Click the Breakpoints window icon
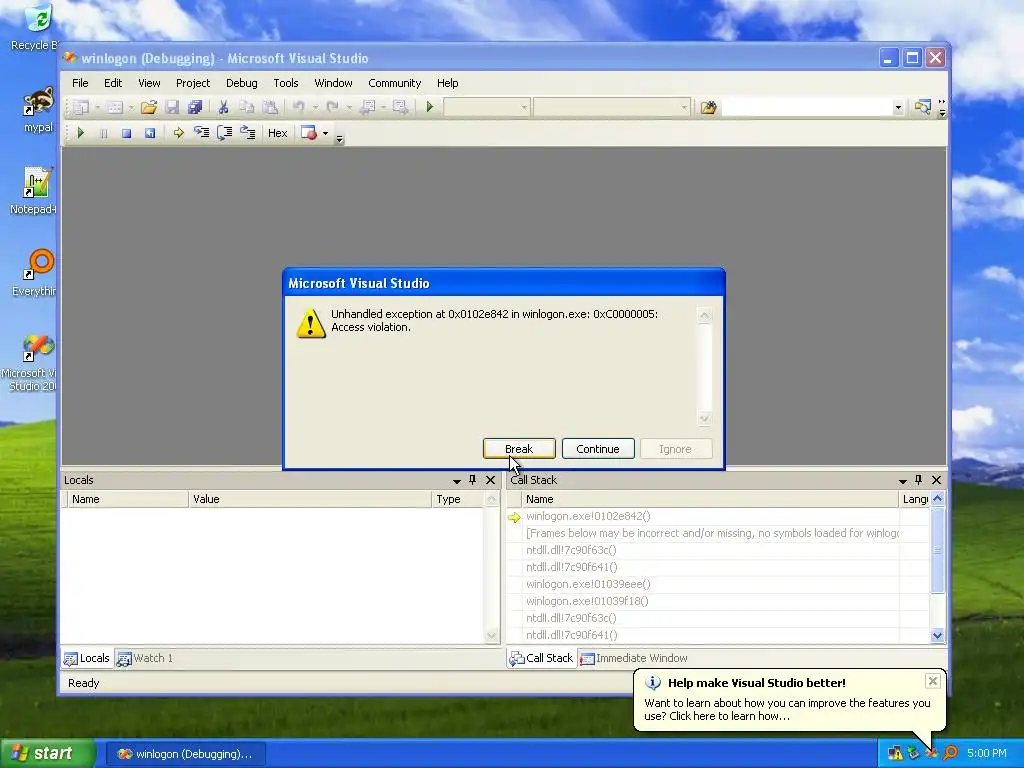 [309, 133]
